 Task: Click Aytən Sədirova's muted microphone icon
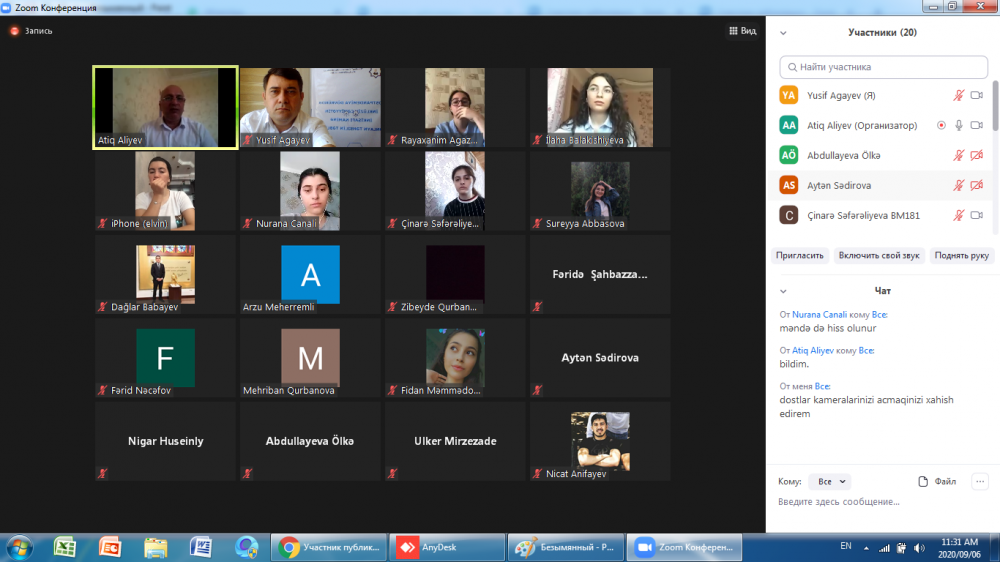(959, 186)
